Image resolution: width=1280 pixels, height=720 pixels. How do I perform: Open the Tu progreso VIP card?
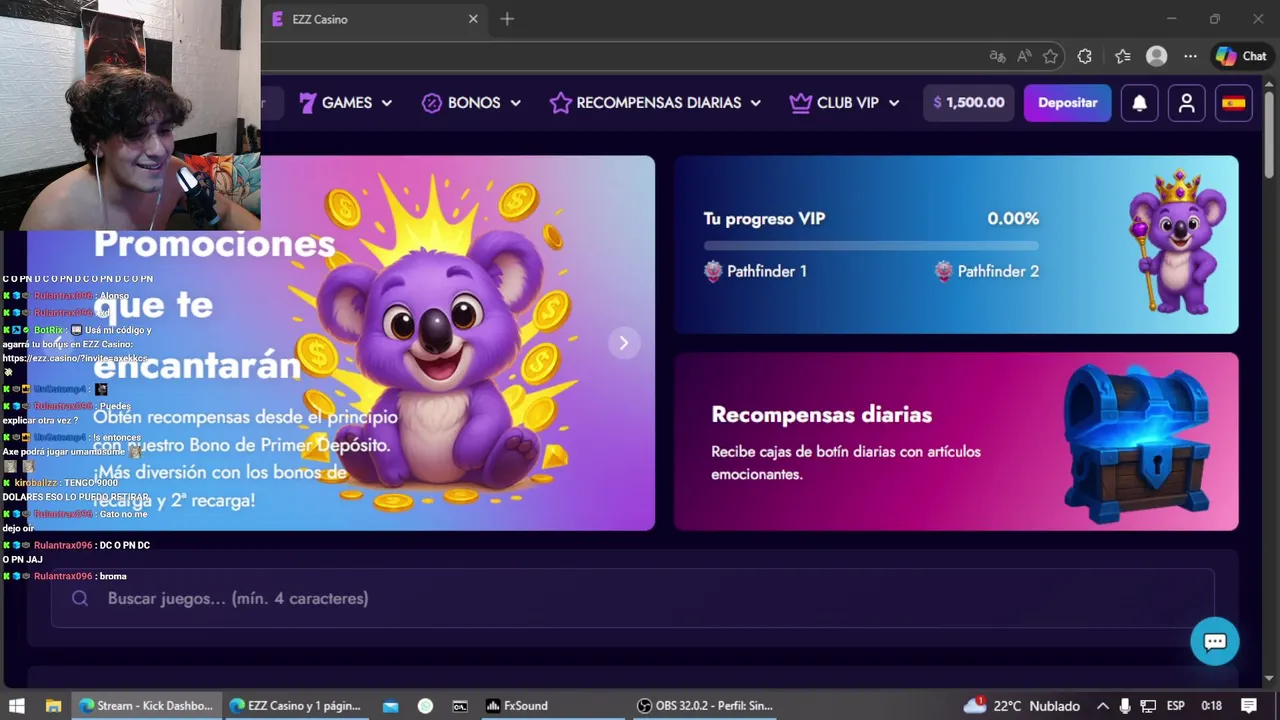click(x=956, y=244)
